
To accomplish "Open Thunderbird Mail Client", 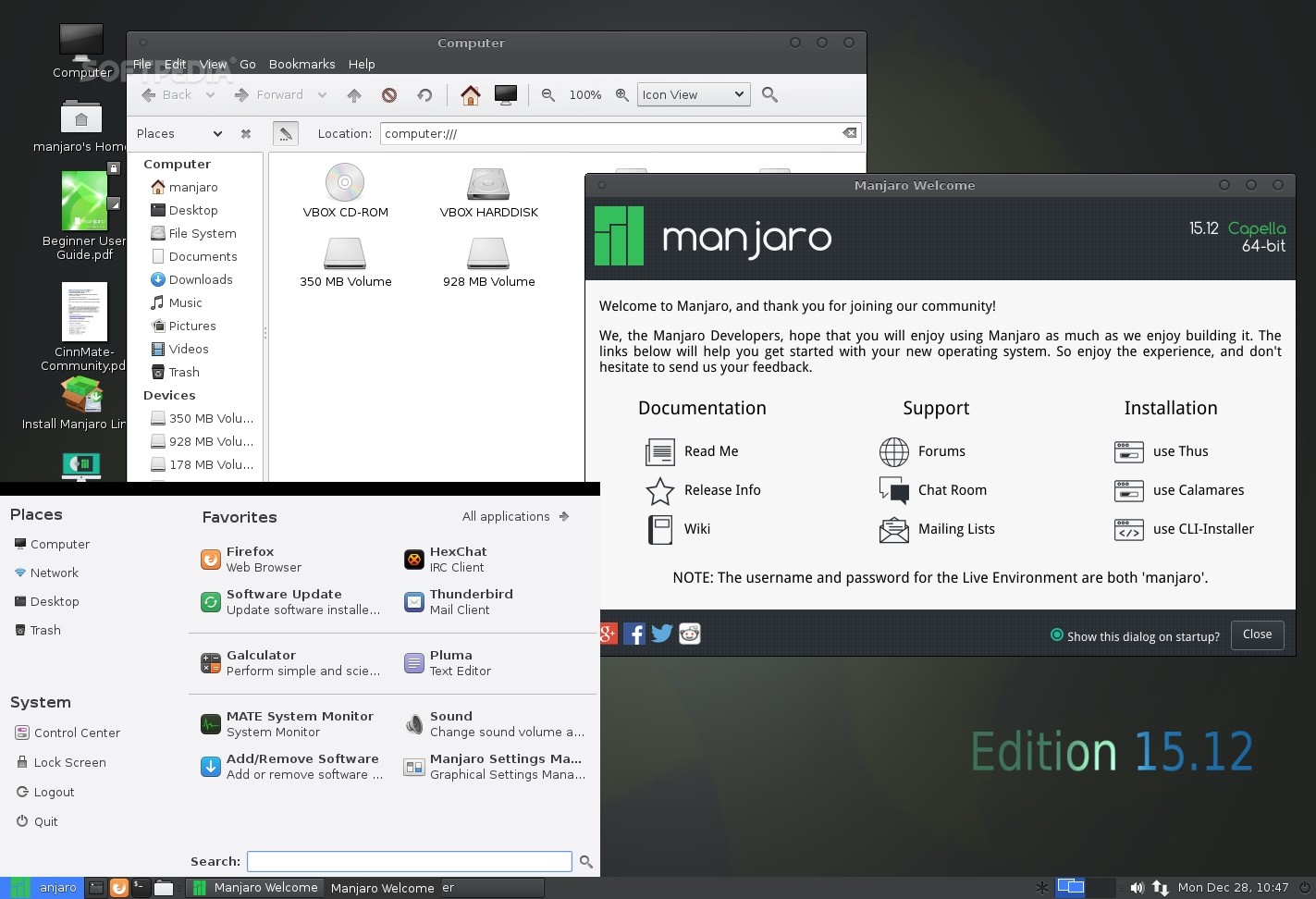I will 459,602.
